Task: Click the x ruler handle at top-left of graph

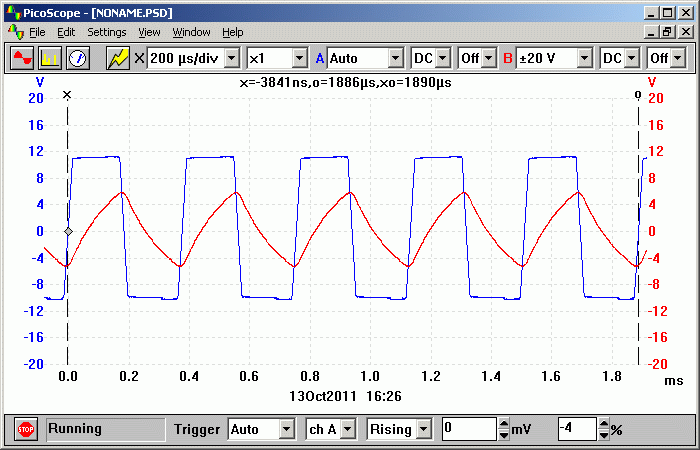Action: coord(67,96)
